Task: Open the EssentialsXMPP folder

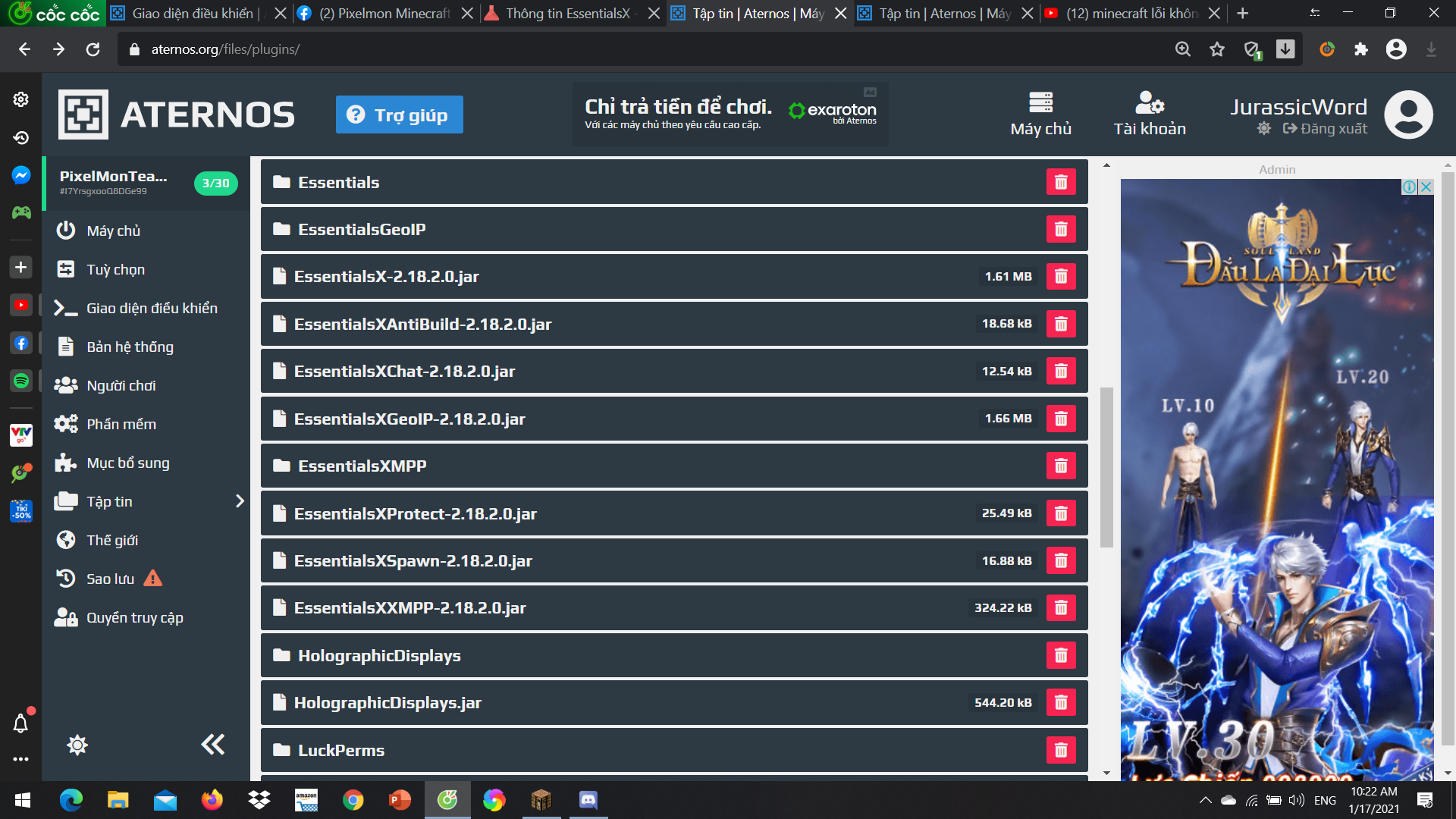Action: [x=362, y=466]
